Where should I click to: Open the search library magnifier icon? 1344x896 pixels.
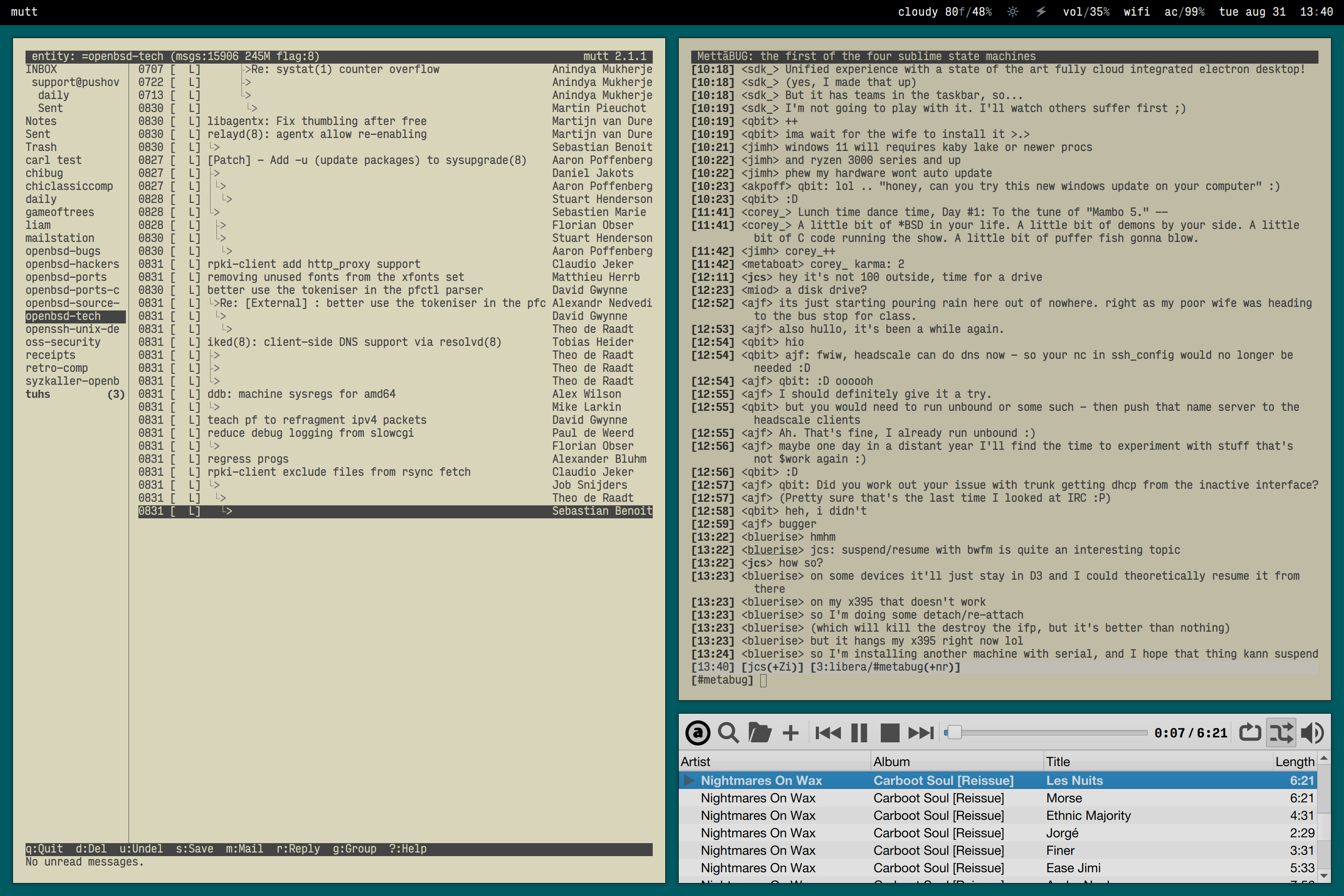(x=728, y=732)
